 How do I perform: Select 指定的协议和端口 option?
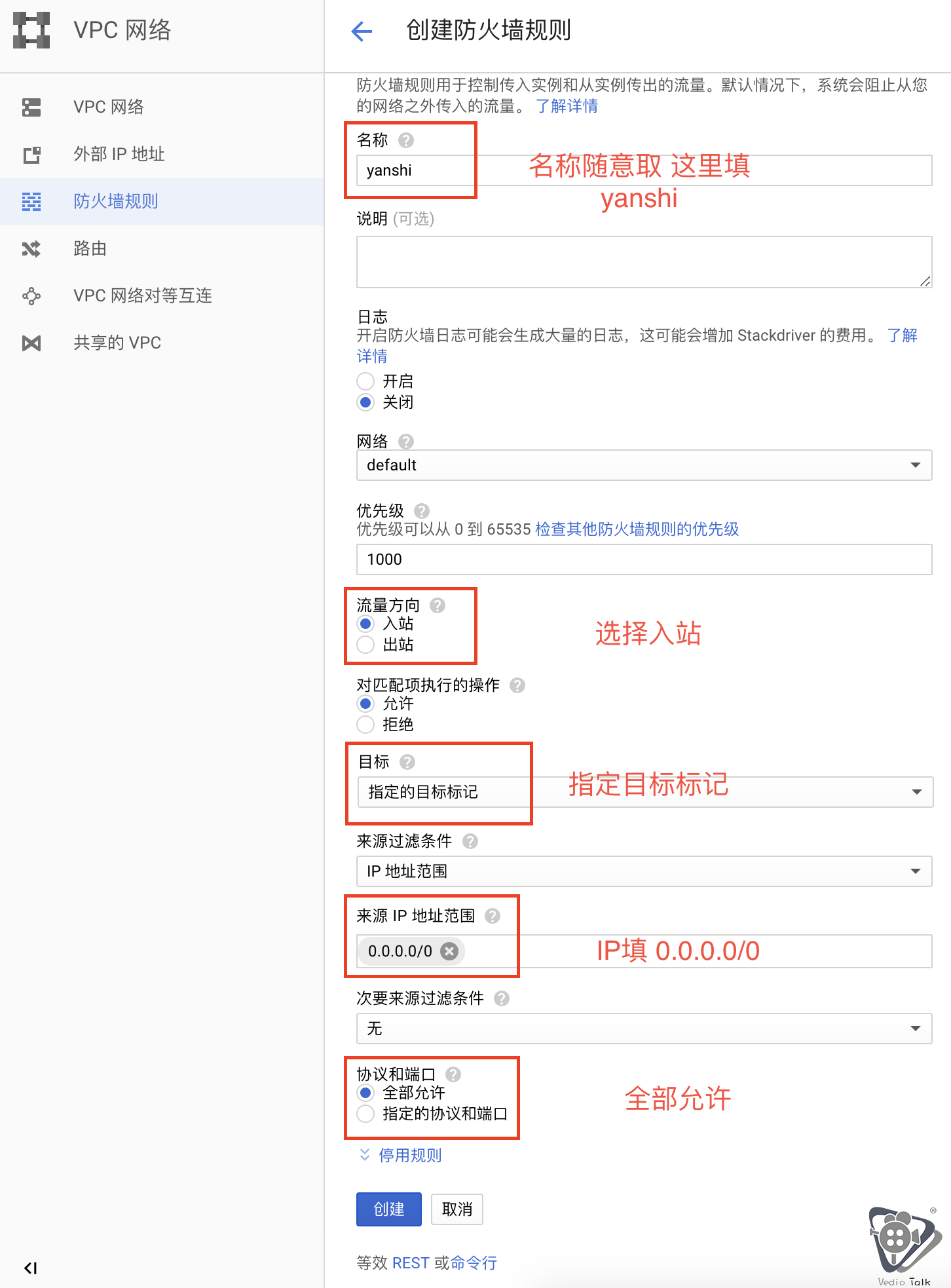click(365, 1113)
